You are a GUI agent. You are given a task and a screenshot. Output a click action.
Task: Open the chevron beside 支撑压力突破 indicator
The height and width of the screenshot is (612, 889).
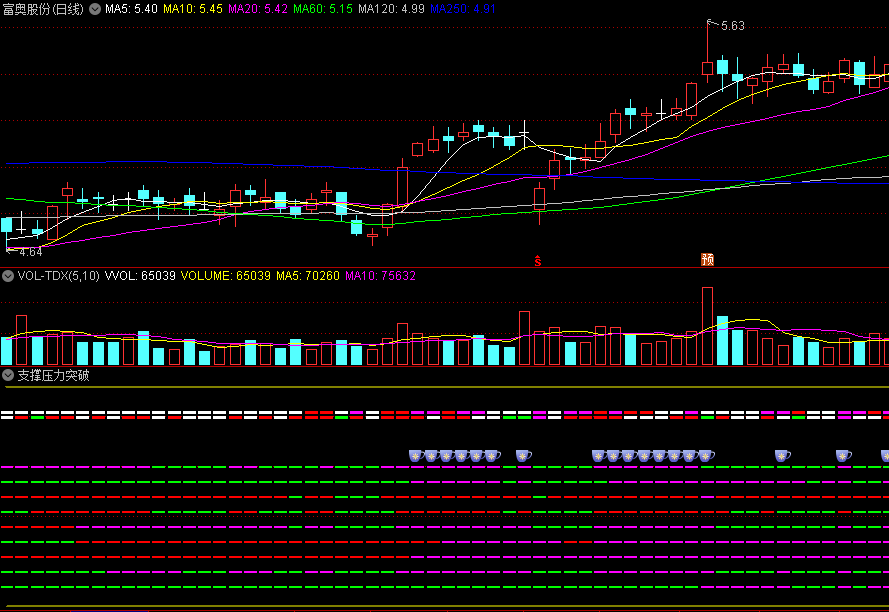pyautogui.click(x=8, y=375)
